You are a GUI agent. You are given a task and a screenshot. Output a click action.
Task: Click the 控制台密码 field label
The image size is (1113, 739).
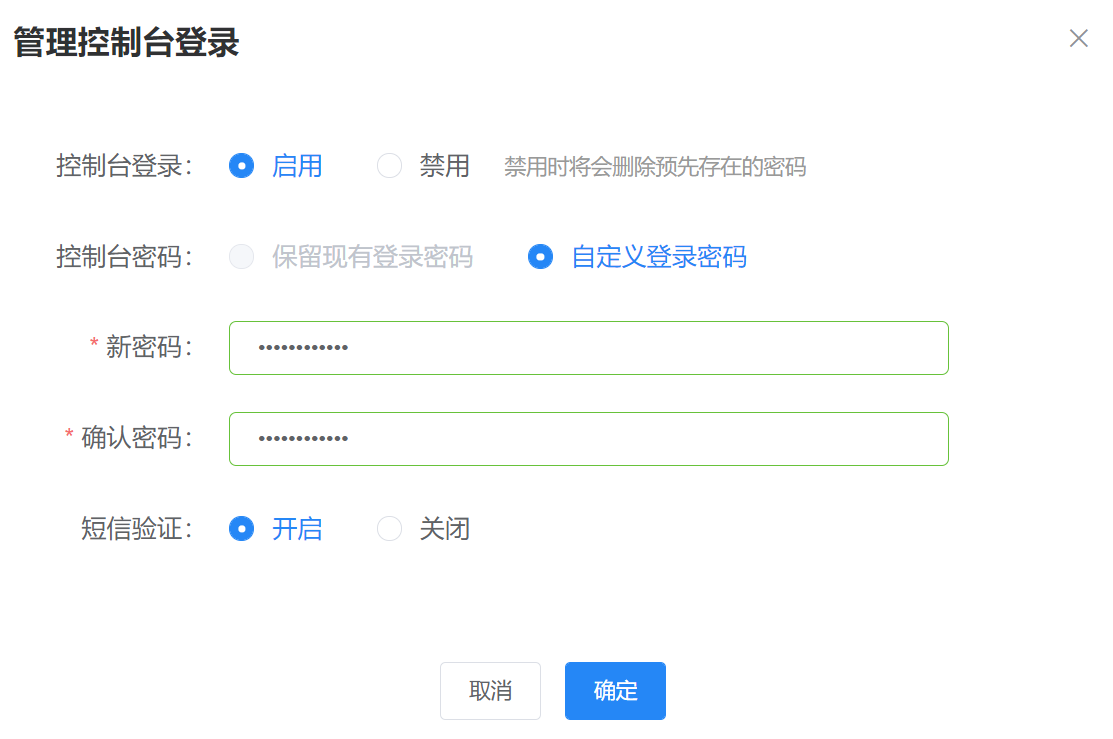tap(115, 257)
